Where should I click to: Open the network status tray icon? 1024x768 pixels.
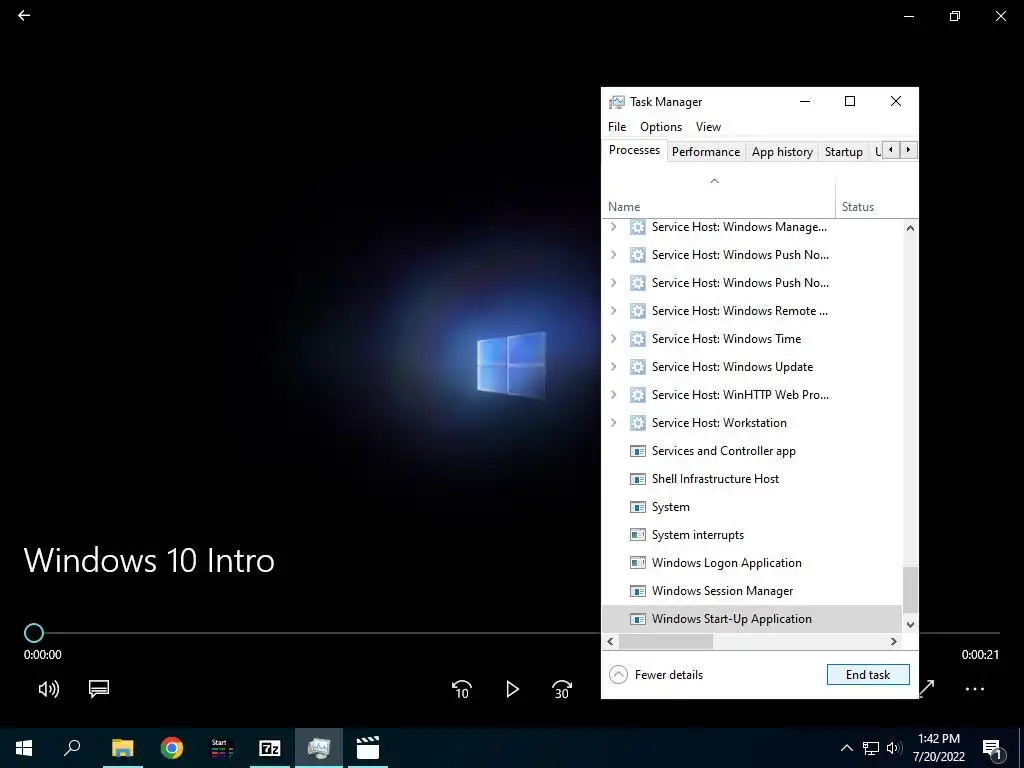click(x=871, y=748)
